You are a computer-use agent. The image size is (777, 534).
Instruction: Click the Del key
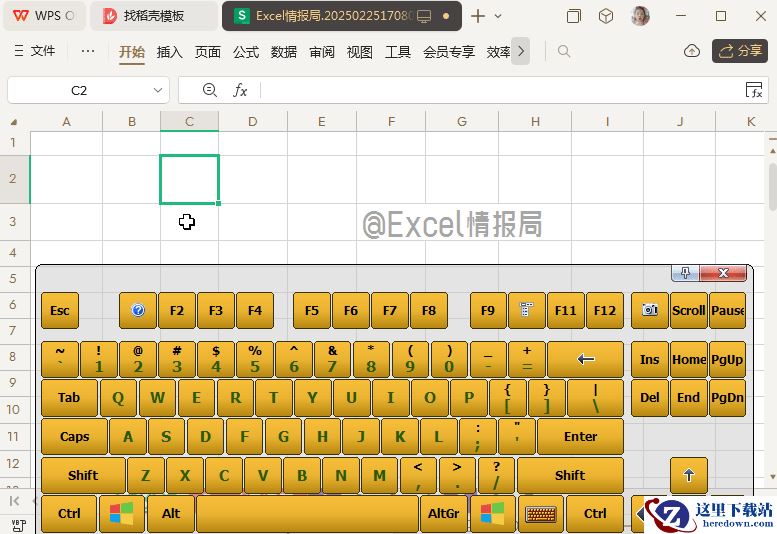point(650,398)
